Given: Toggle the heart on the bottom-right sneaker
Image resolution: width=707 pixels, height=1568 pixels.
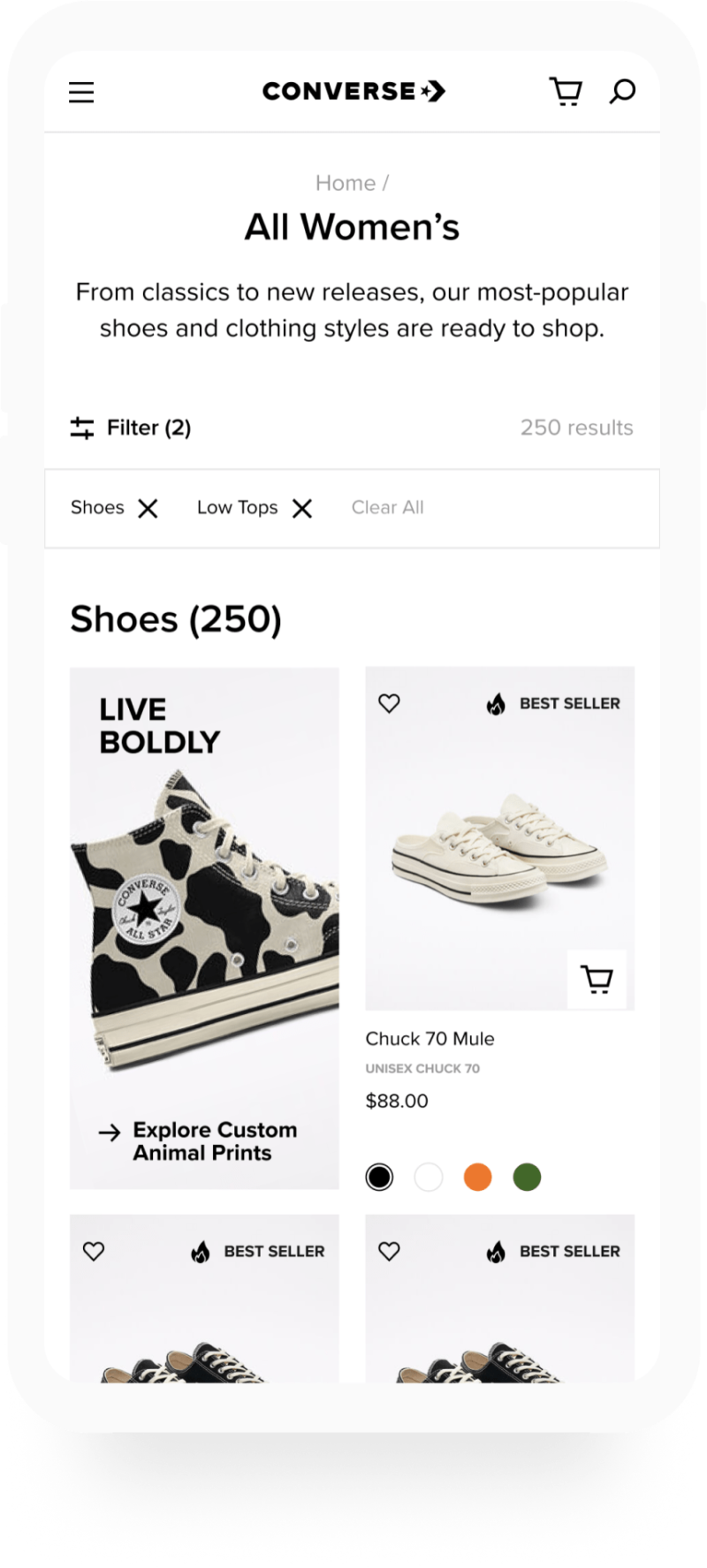Looking at the screenshot, I should coord(389,1251).
